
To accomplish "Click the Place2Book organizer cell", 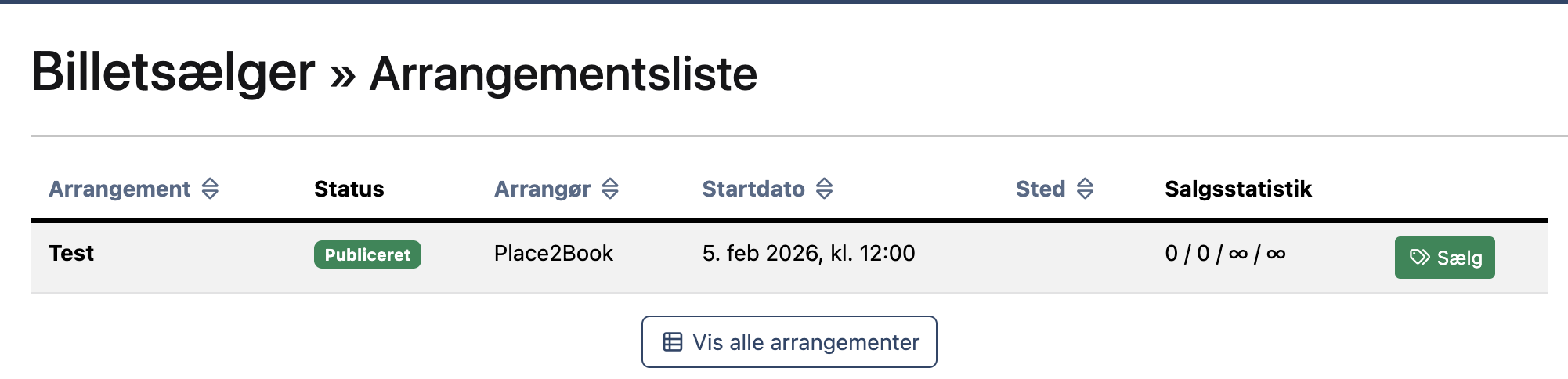I will (553, 254).
